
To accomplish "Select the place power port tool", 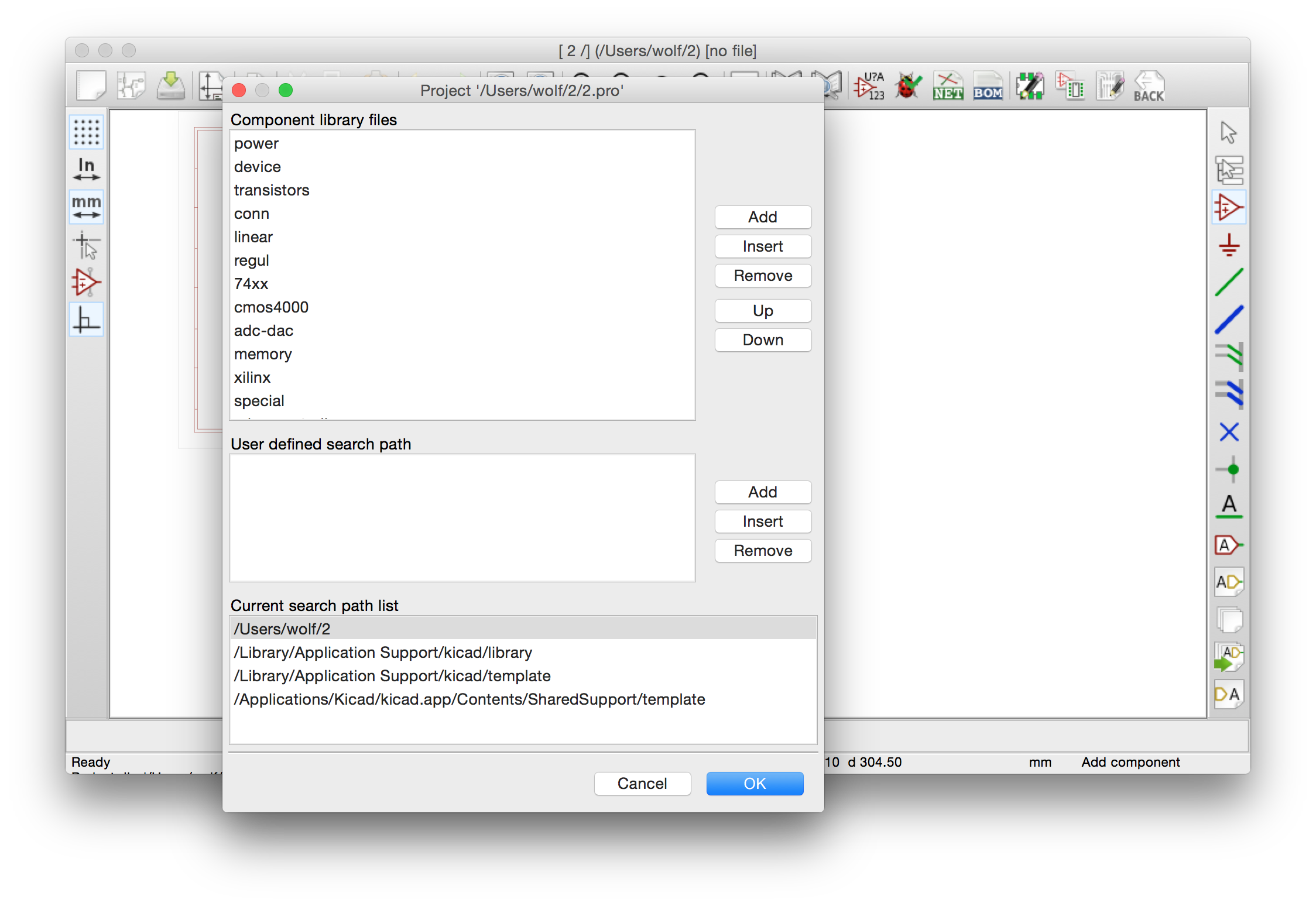I will click(x=1229, y=245).
